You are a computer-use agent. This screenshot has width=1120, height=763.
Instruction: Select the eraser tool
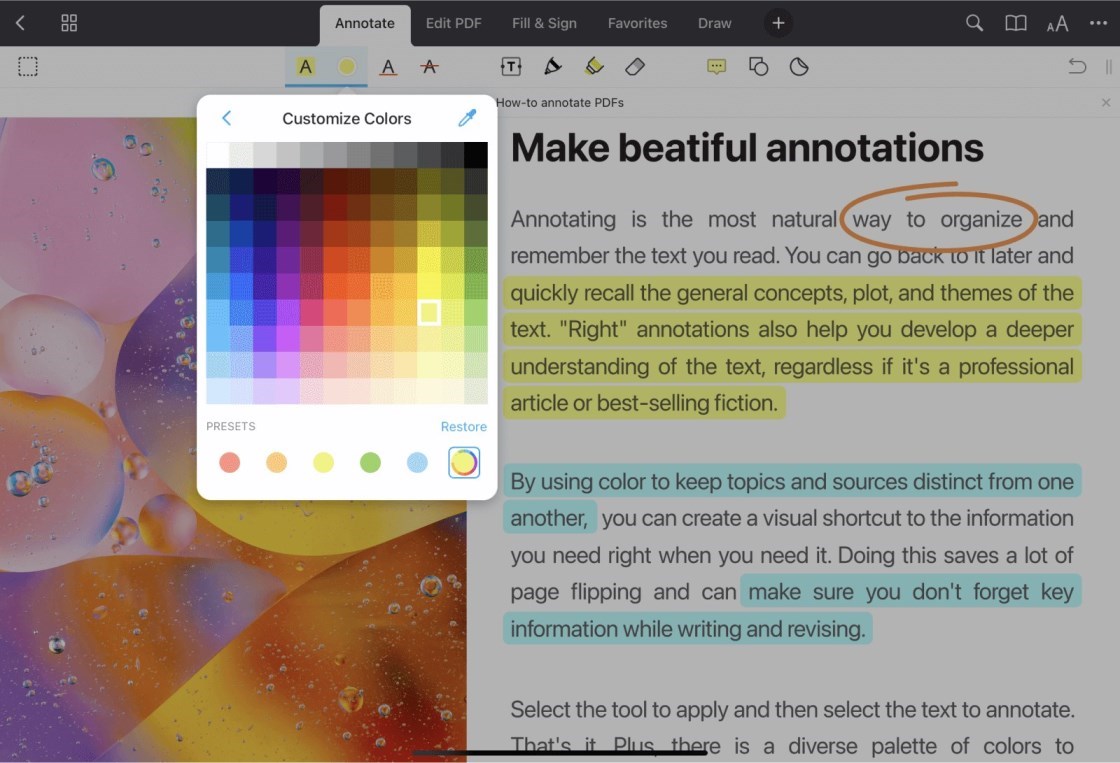click(x=635, y=67)
